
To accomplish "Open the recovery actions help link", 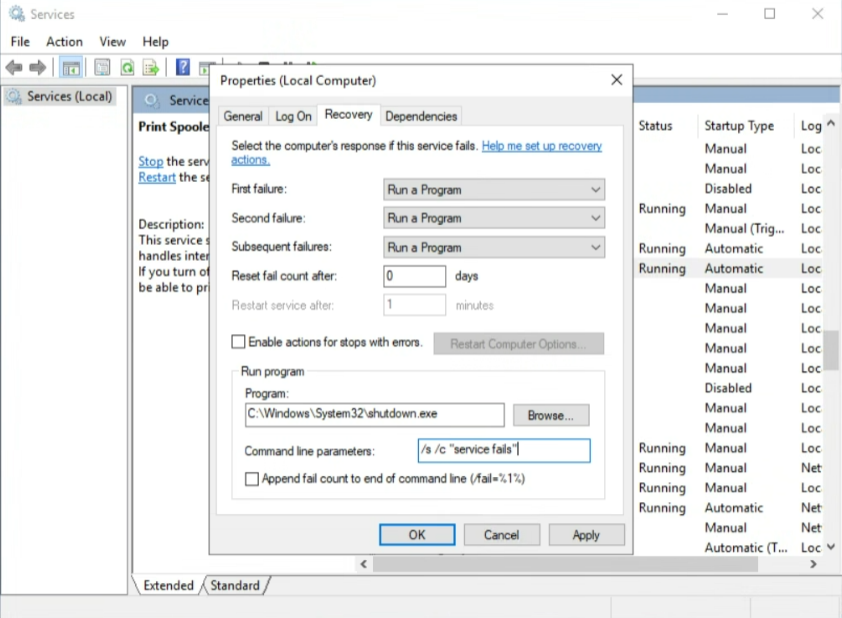I will coord(541,146).
